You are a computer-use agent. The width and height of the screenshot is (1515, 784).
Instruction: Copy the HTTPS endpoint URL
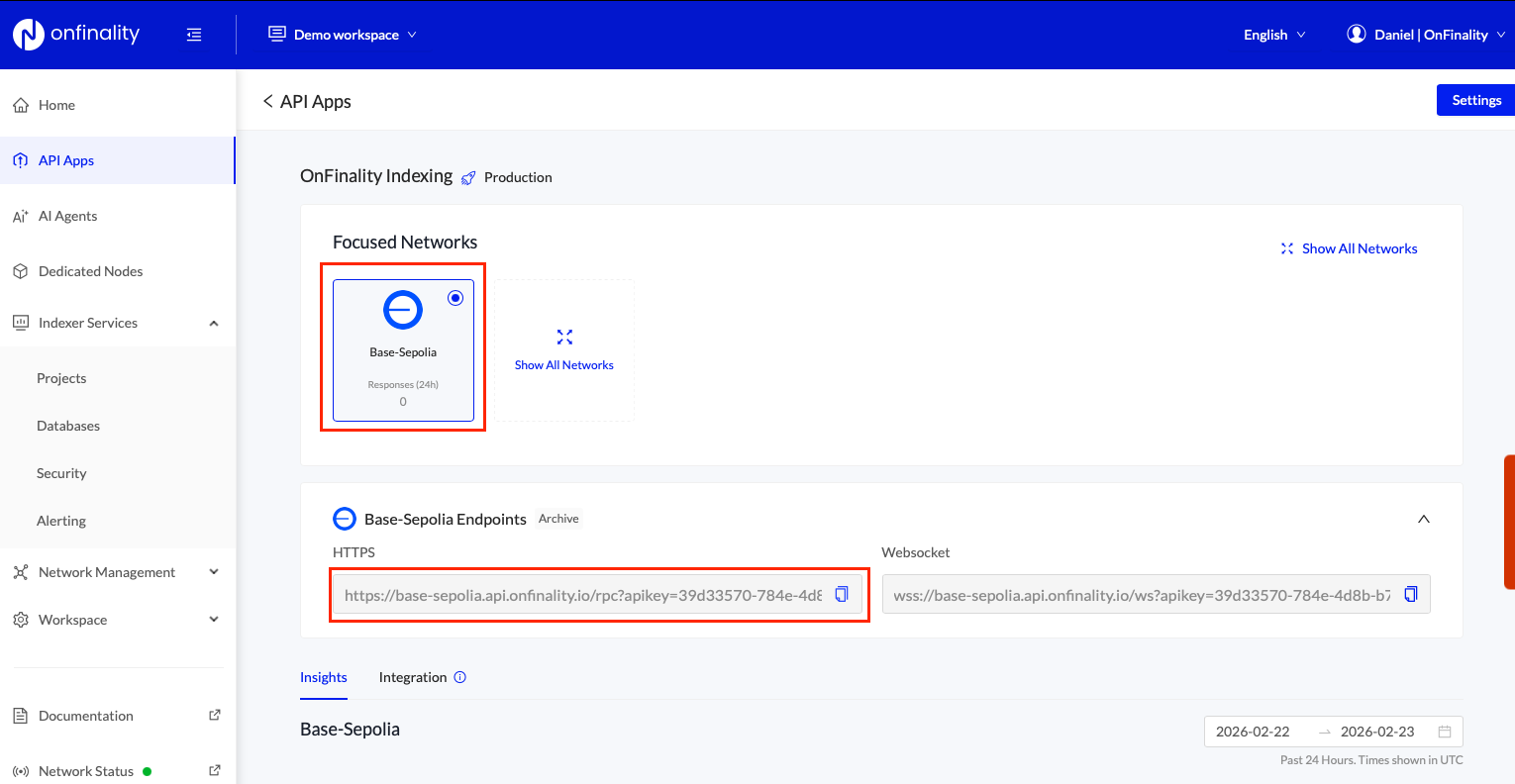[x=842, y=594]
